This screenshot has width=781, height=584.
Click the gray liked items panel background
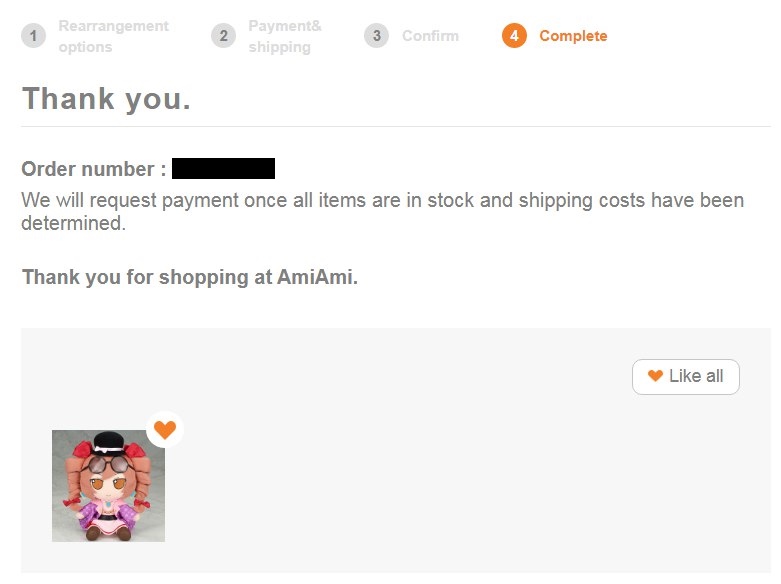click(x=450, y=480)
